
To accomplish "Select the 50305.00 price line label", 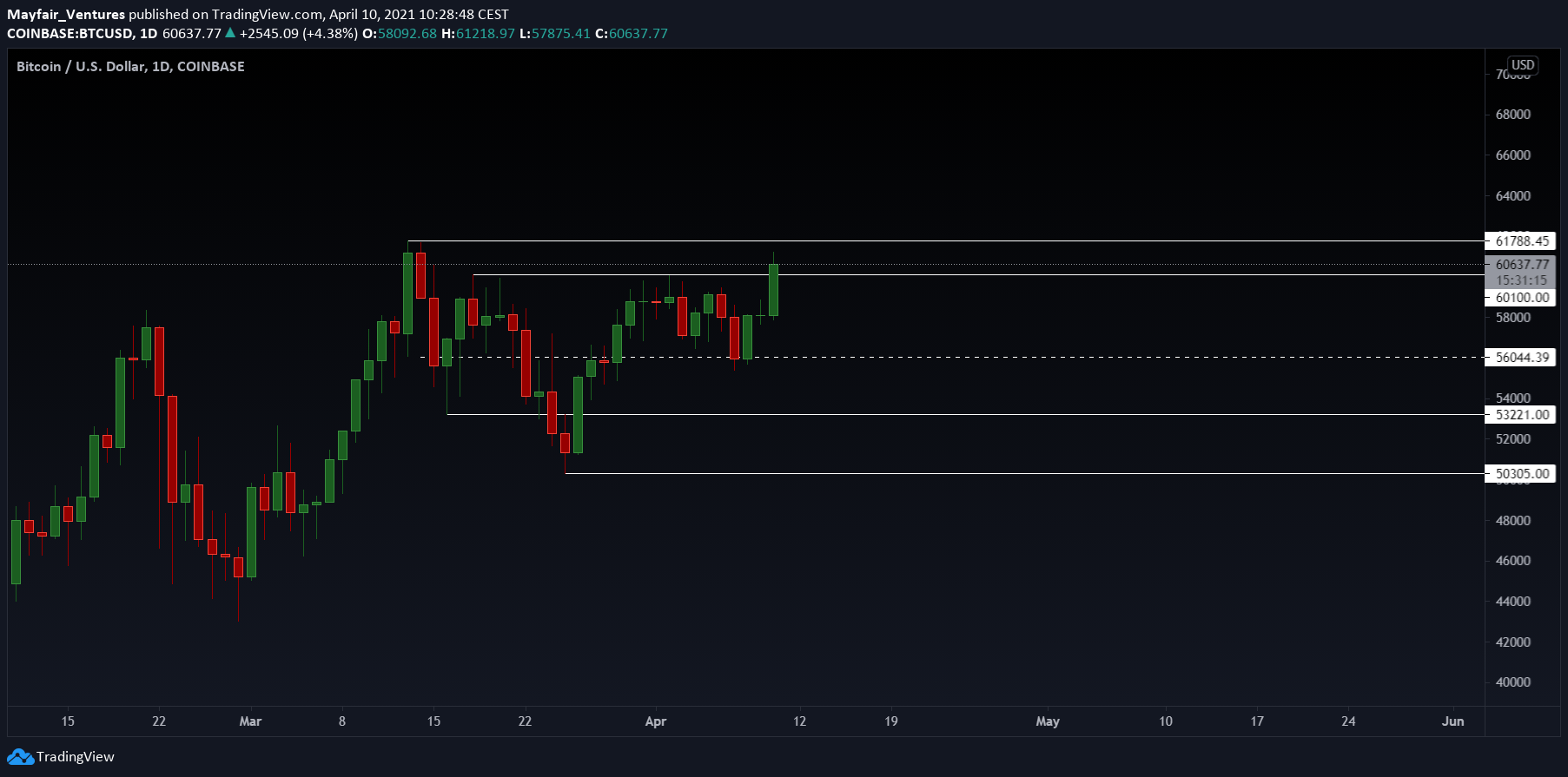I will pyautogui.click(x=1520, y=474).
